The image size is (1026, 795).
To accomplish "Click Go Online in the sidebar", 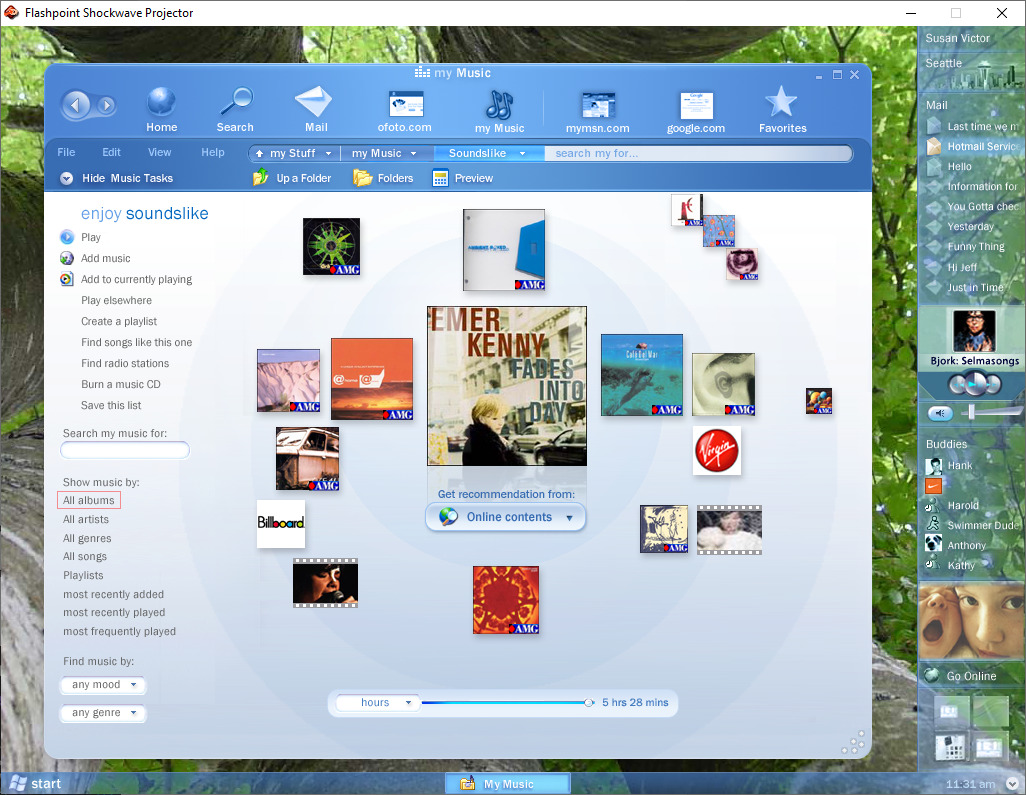I will pos(971,676).
